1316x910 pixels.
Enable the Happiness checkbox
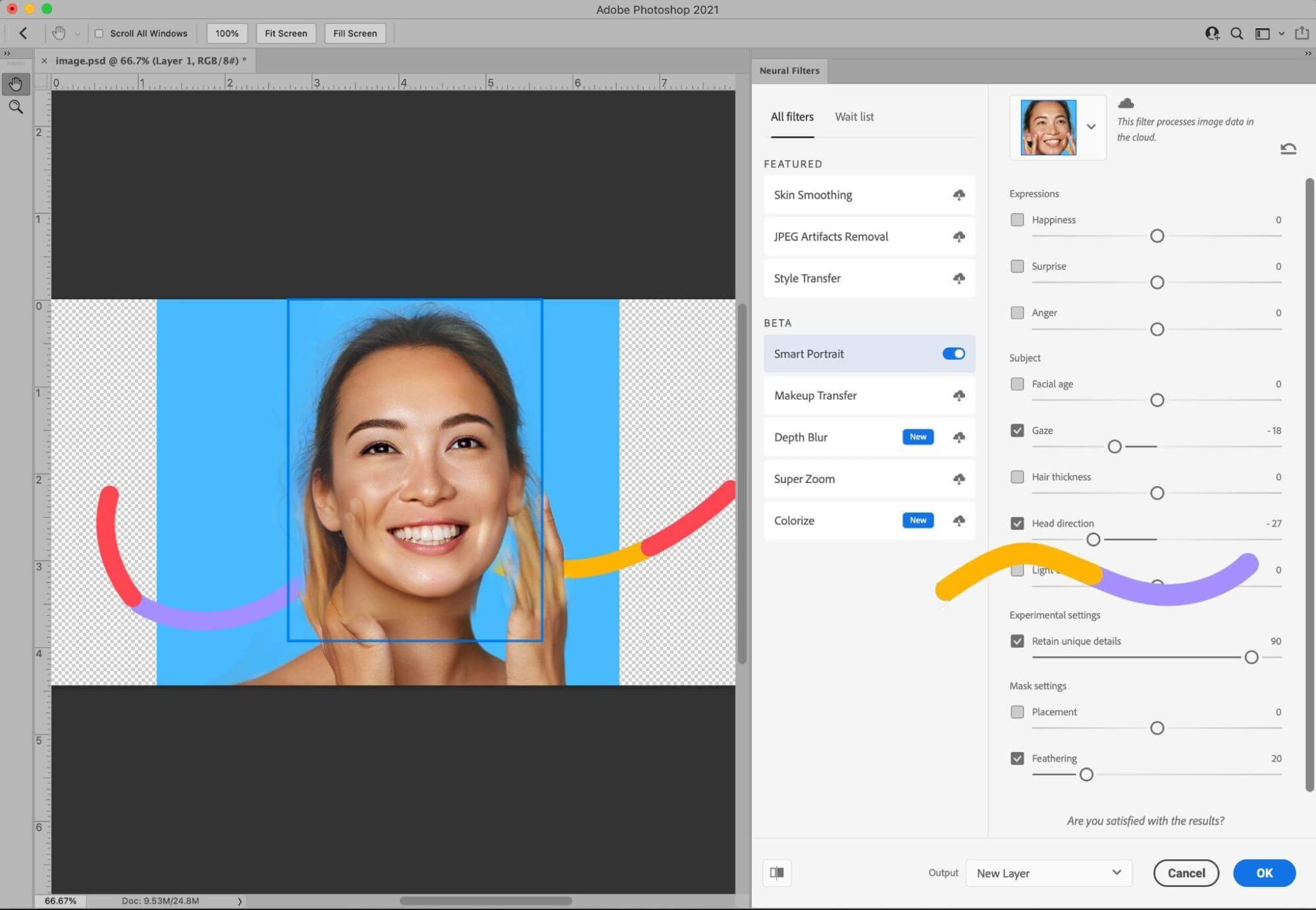point(1017,220)
